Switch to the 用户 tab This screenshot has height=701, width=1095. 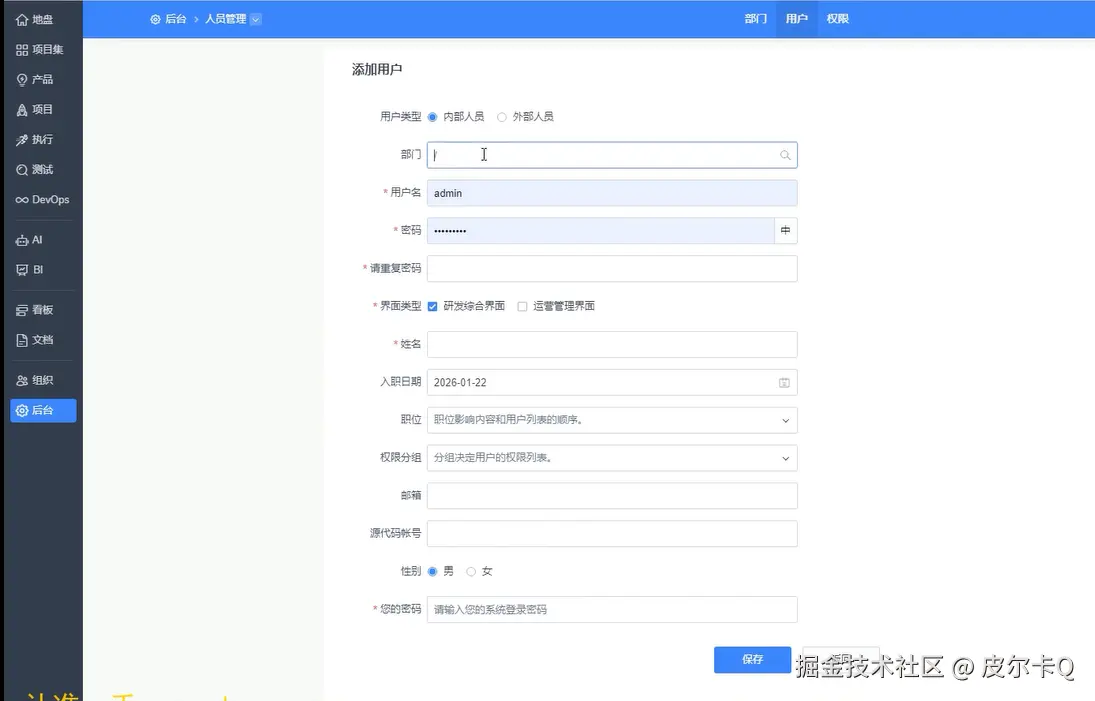coord(796,19)
